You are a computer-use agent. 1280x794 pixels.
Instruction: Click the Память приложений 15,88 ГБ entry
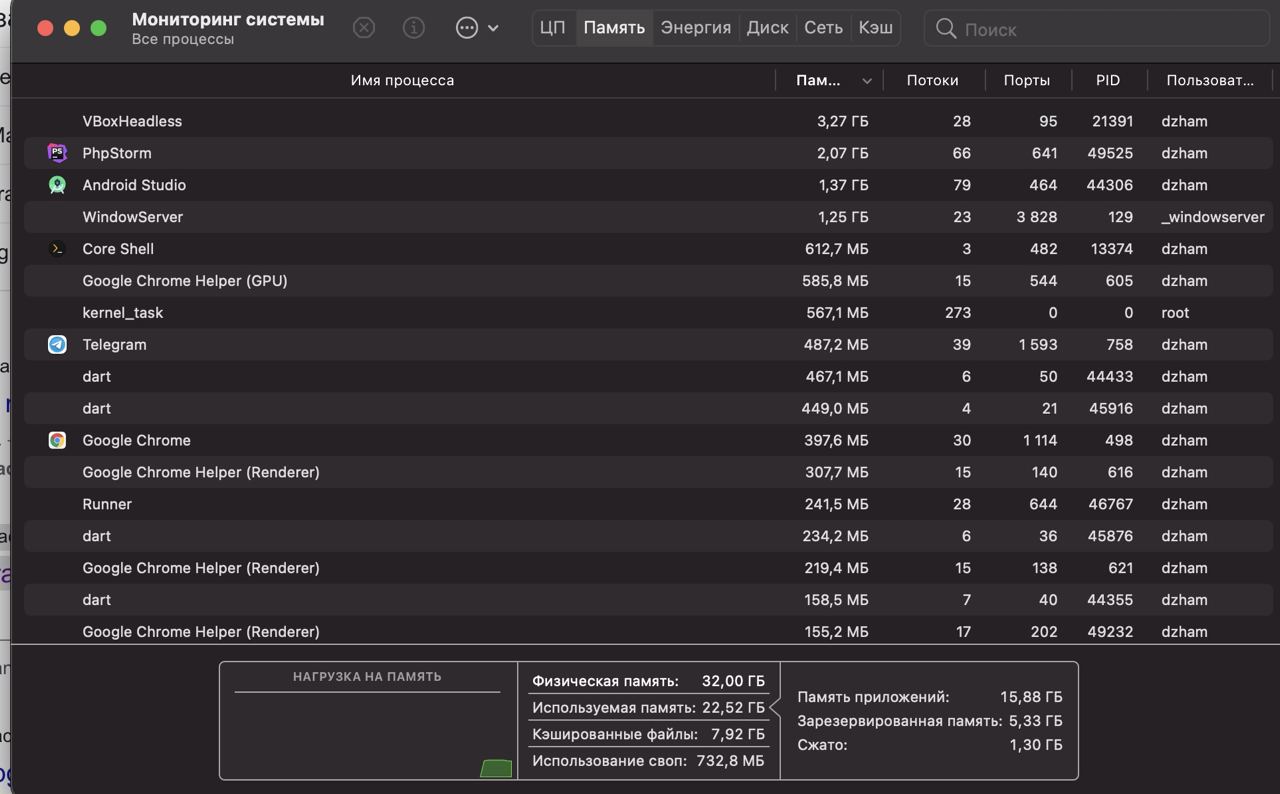click(x=930, y=697)
